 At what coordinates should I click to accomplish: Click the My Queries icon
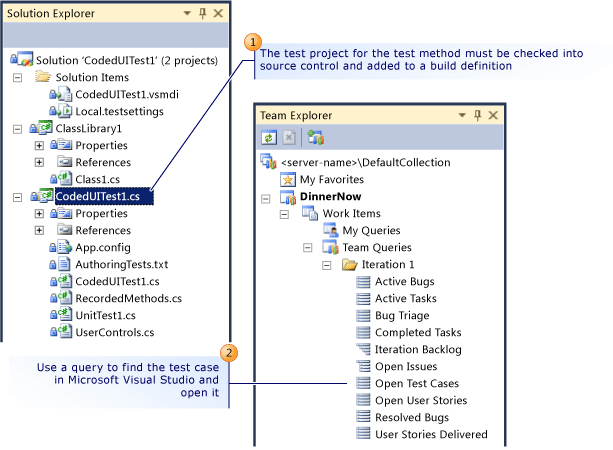click(332, 230)
